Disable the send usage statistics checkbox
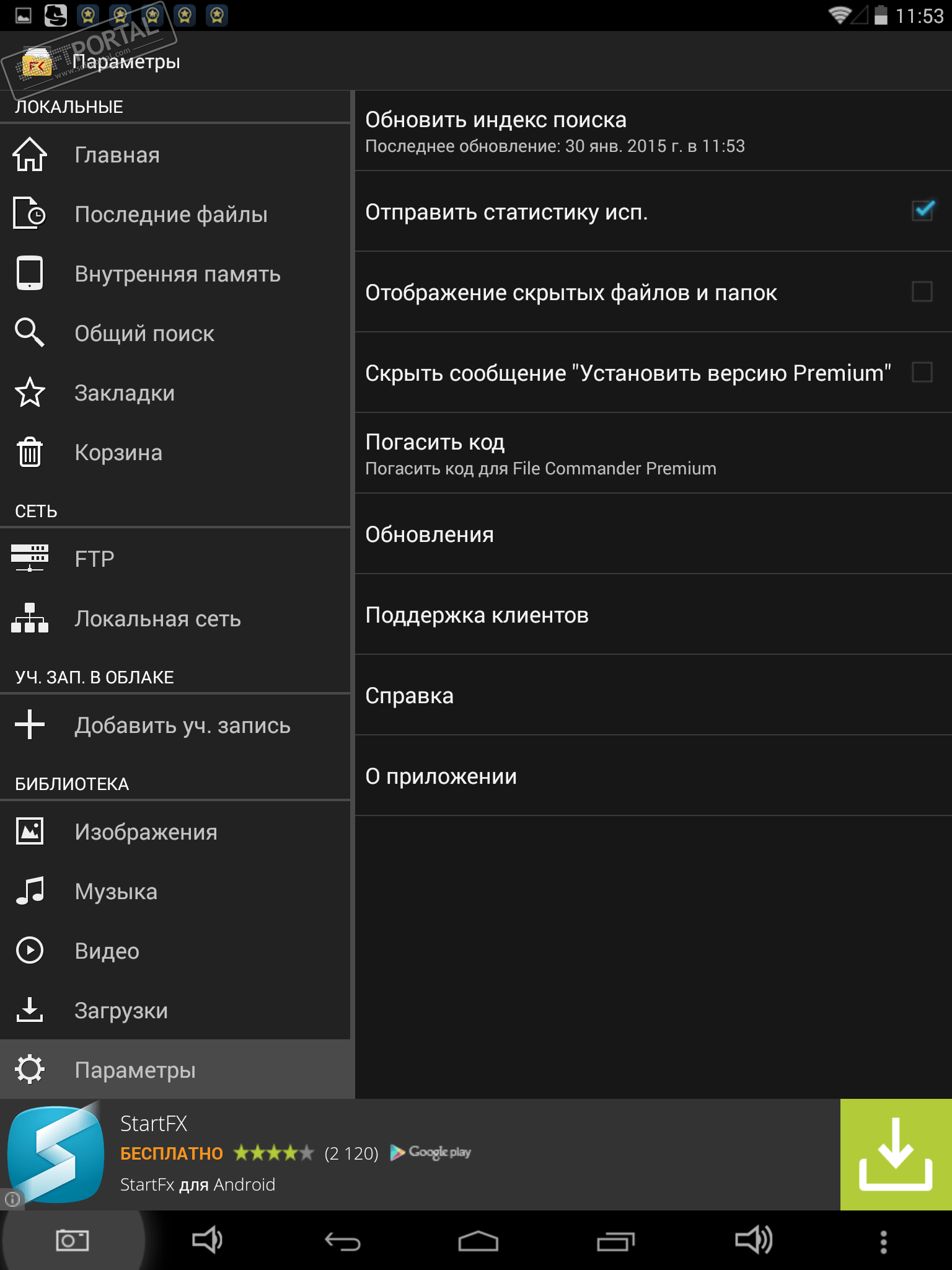This screenshot has height=1270, width=952. tap(922, 211)
